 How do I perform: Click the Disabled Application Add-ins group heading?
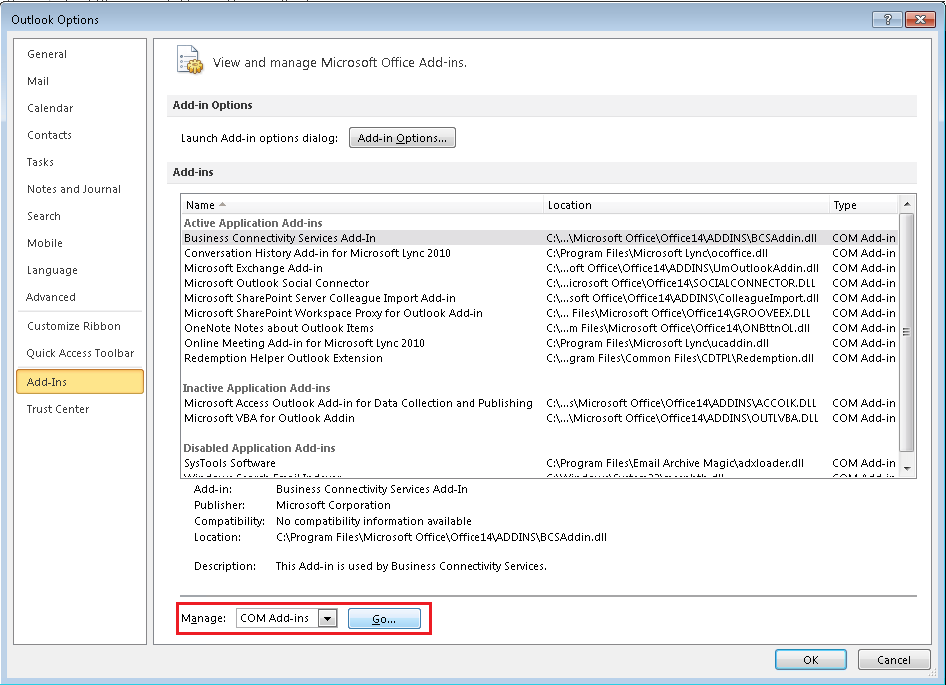pyautogui.click(x=259, y=448)
